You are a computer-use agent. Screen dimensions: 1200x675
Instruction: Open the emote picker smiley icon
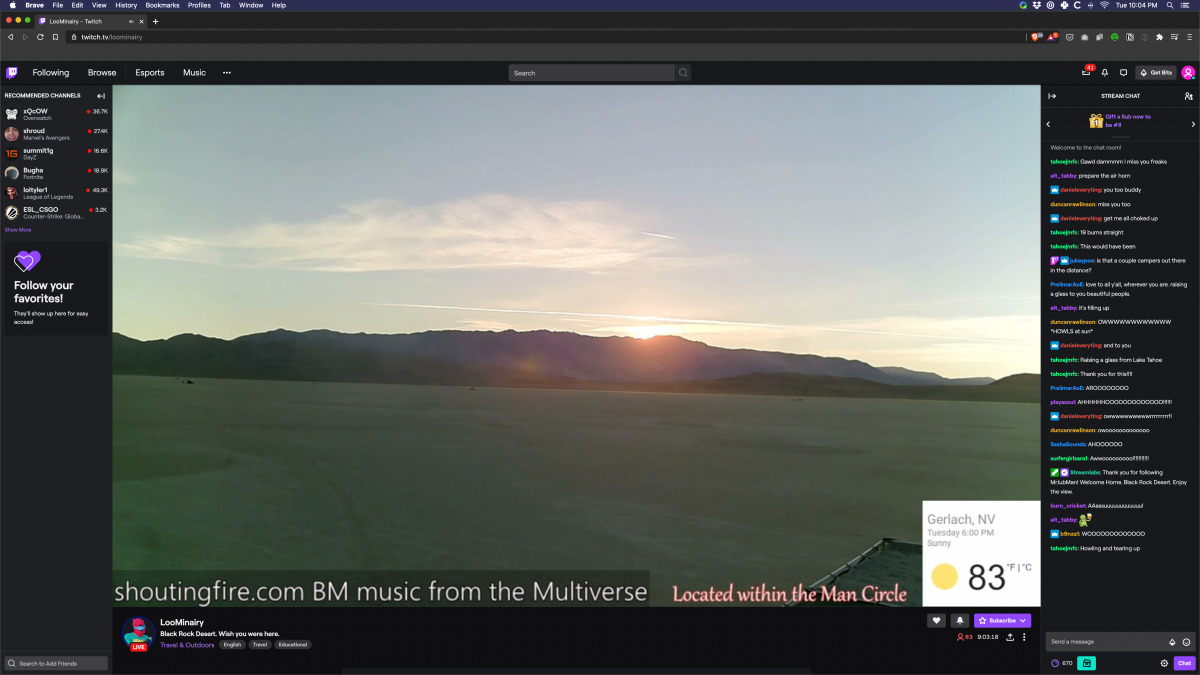point(1186,642)
